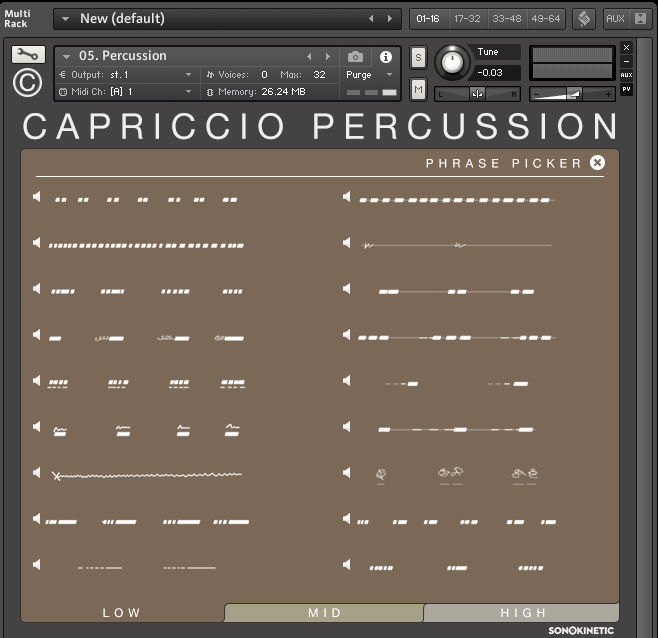The width and height of the screenshot is (658, 638).
Task: Switch to the MID tab
Action: click(324, 613)
